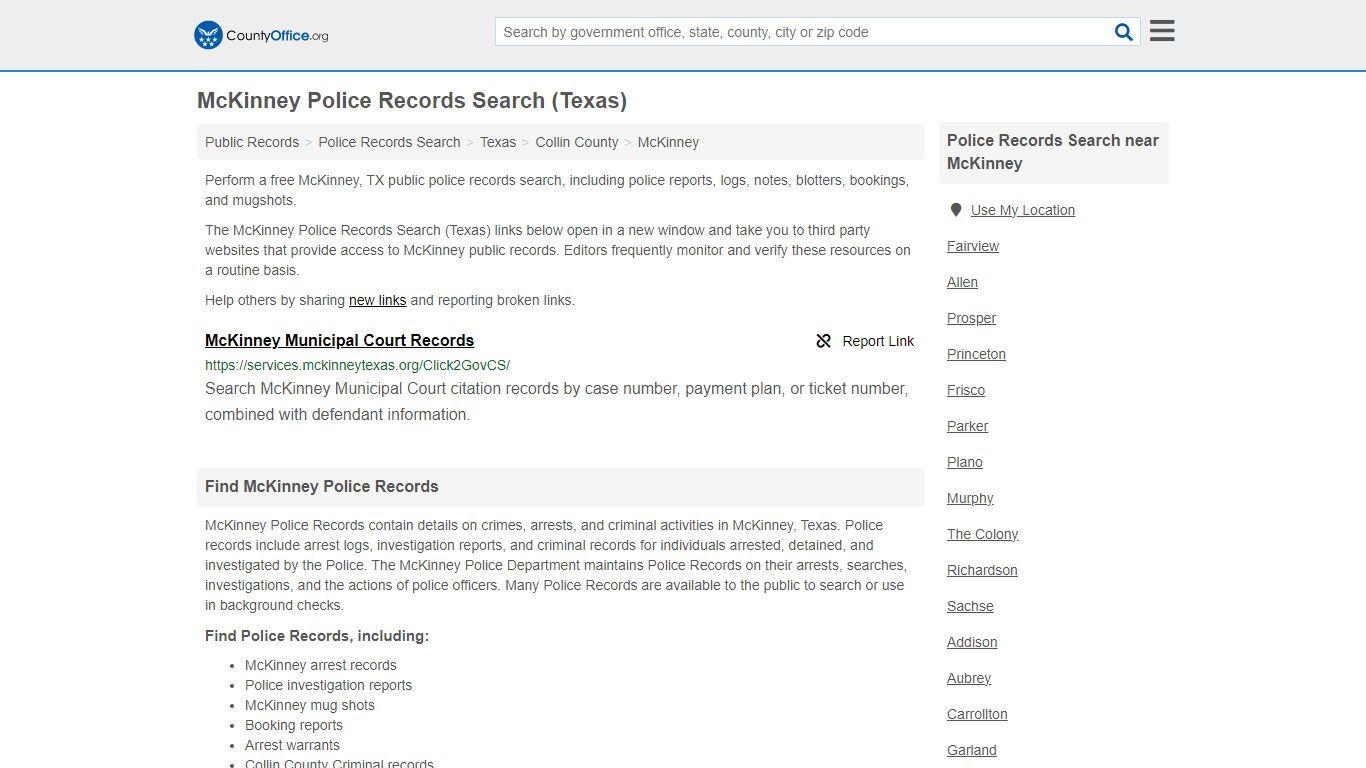Viewport: 1366px width, 768px height.
Task: Click Report Link button
Action: (x=865, y=341)
